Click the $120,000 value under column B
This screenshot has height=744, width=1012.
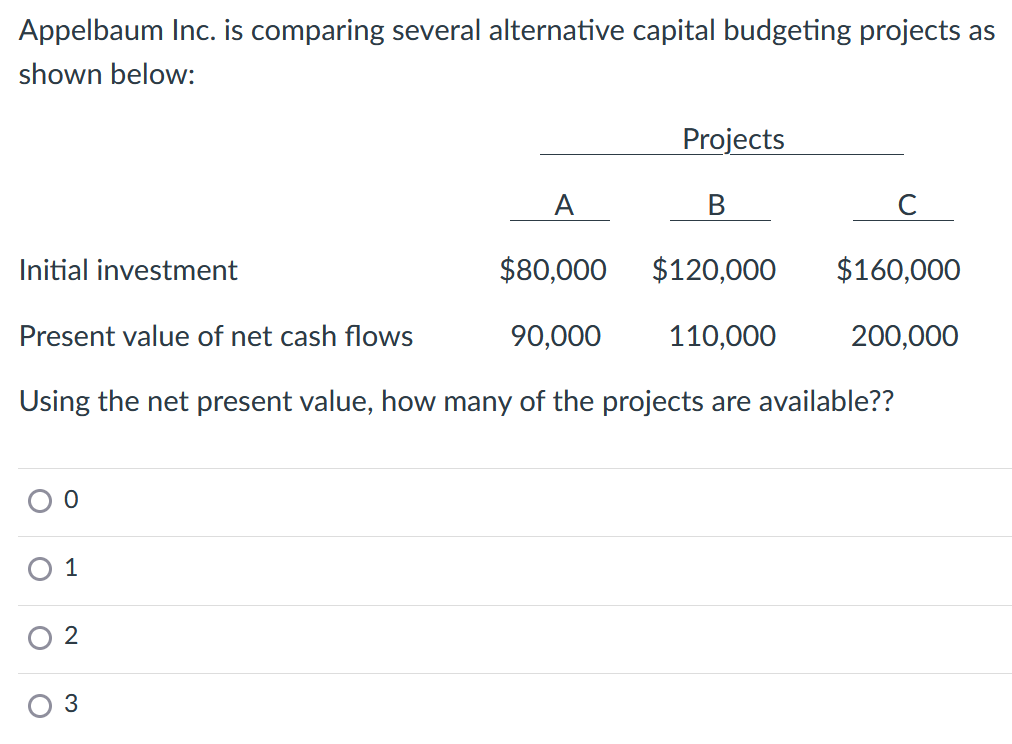714,270
